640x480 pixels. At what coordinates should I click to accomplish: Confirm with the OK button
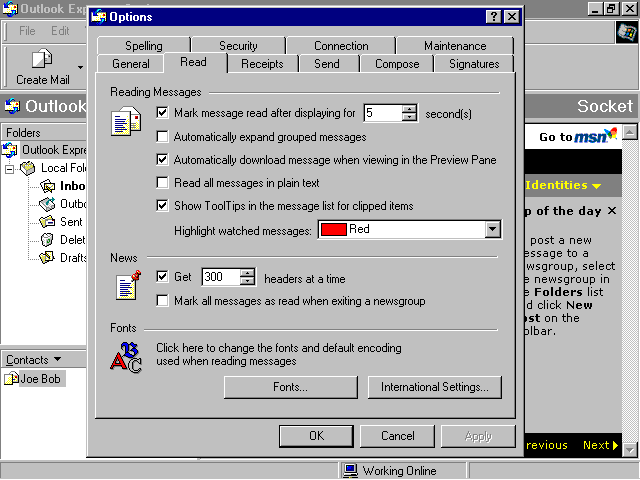(x=316, y=436)
